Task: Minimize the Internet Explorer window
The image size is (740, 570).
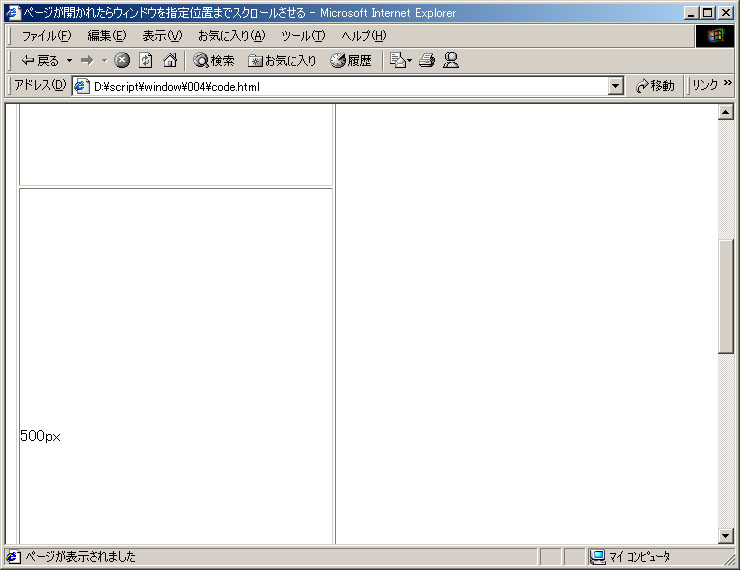Action: tap(692, 13)
